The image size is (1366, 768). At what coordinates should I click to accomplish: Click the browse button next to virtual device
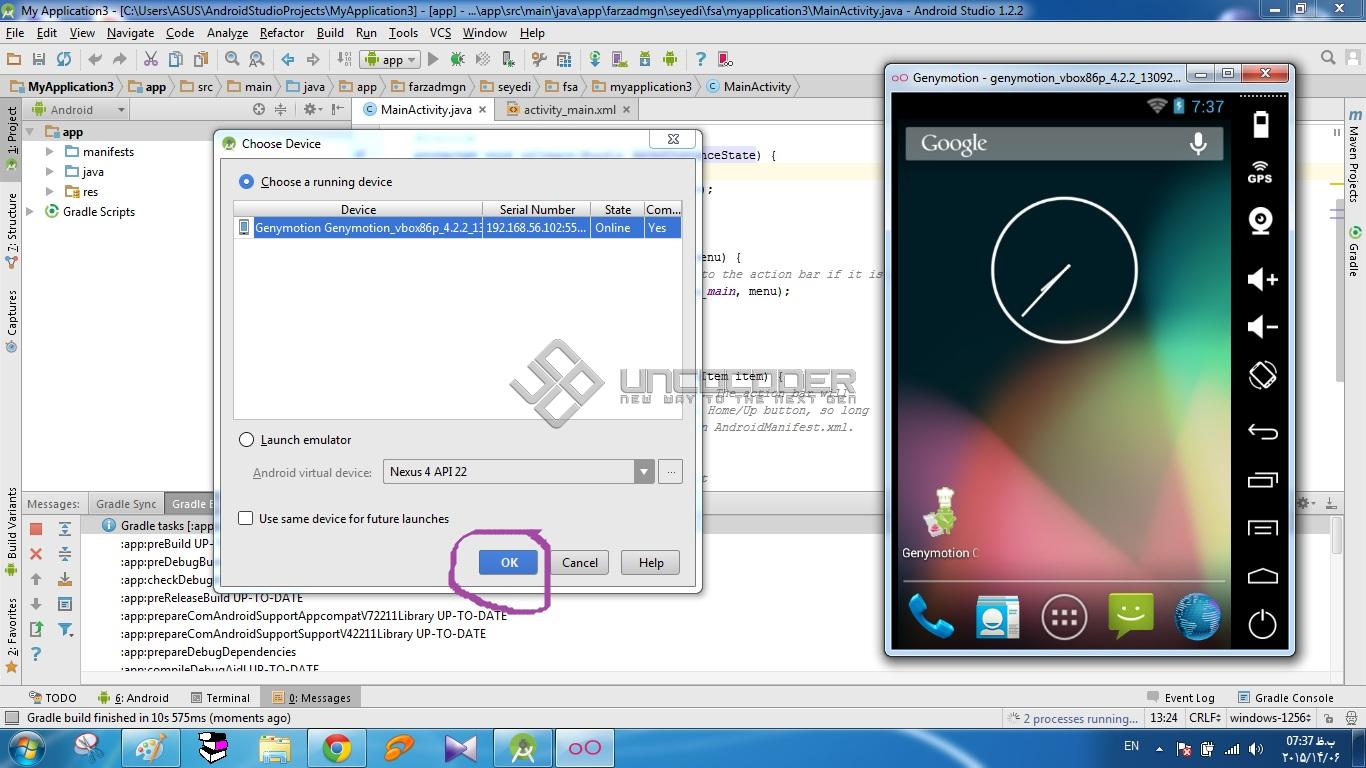point(671,472)
